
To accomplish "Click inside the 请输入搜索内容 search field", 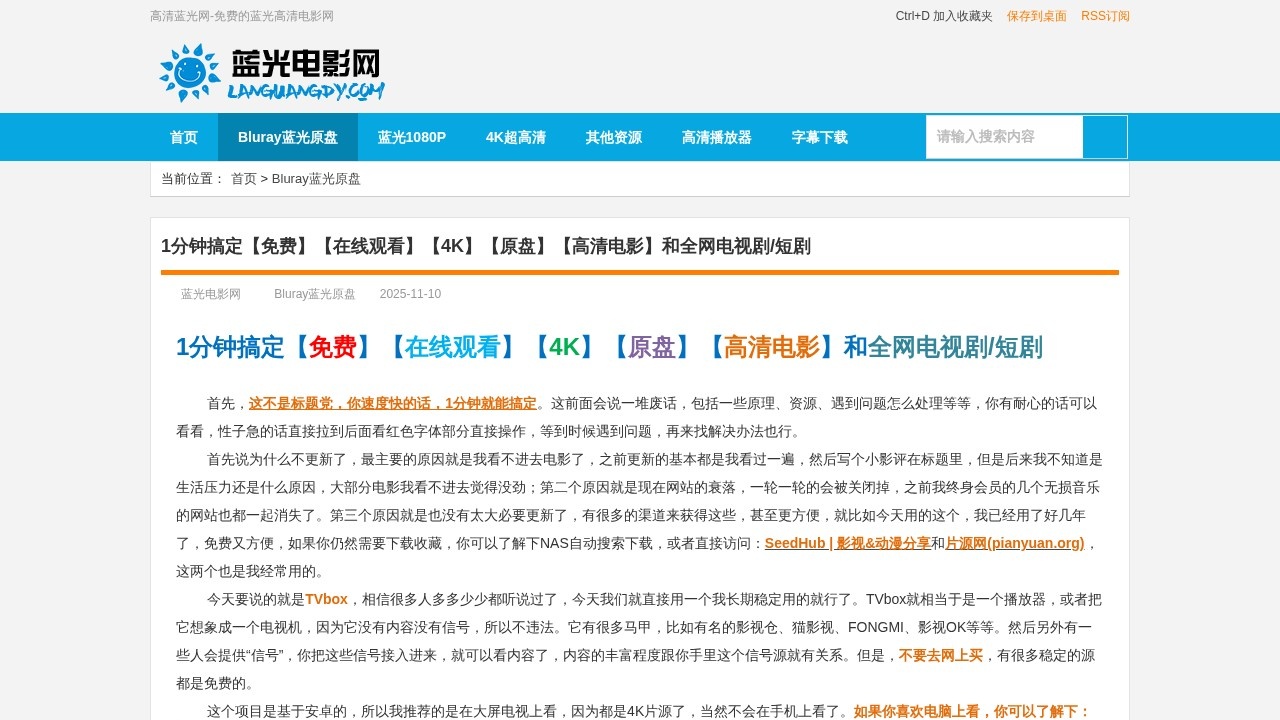I will pyautogui.click(x=1003, y=136).
